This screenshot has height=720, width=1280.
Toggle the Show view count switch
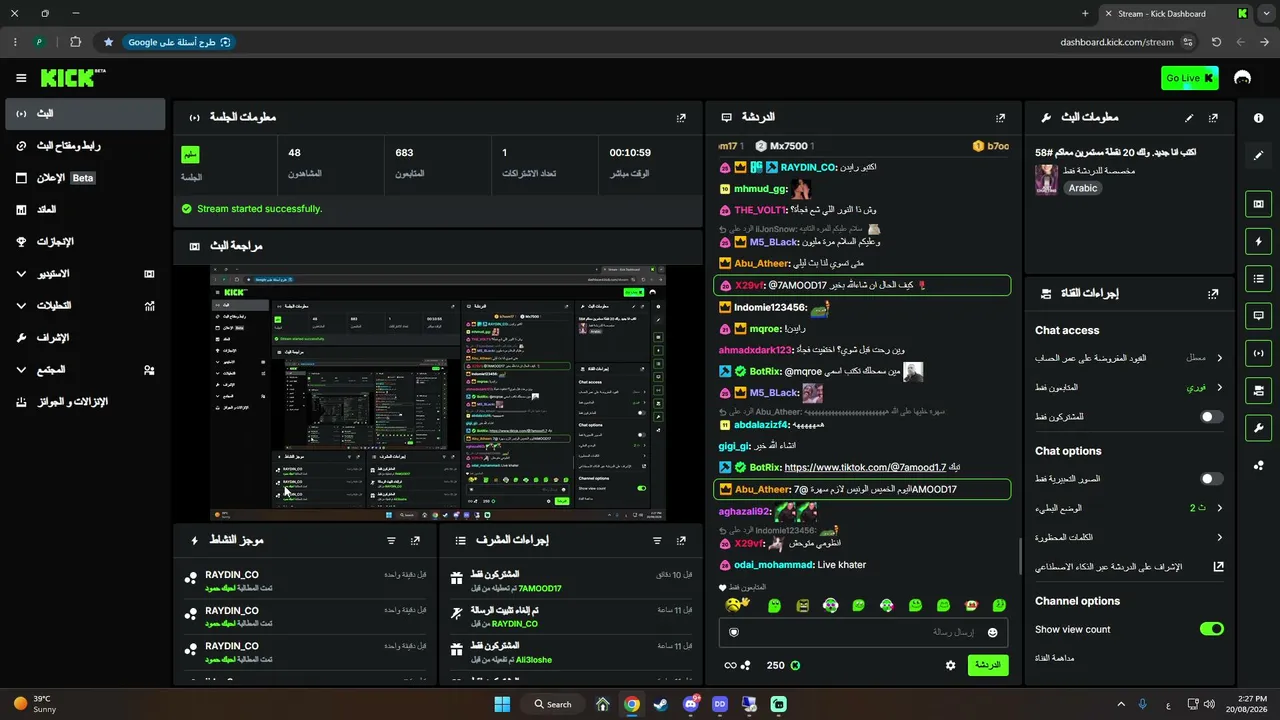(1212, 629)
